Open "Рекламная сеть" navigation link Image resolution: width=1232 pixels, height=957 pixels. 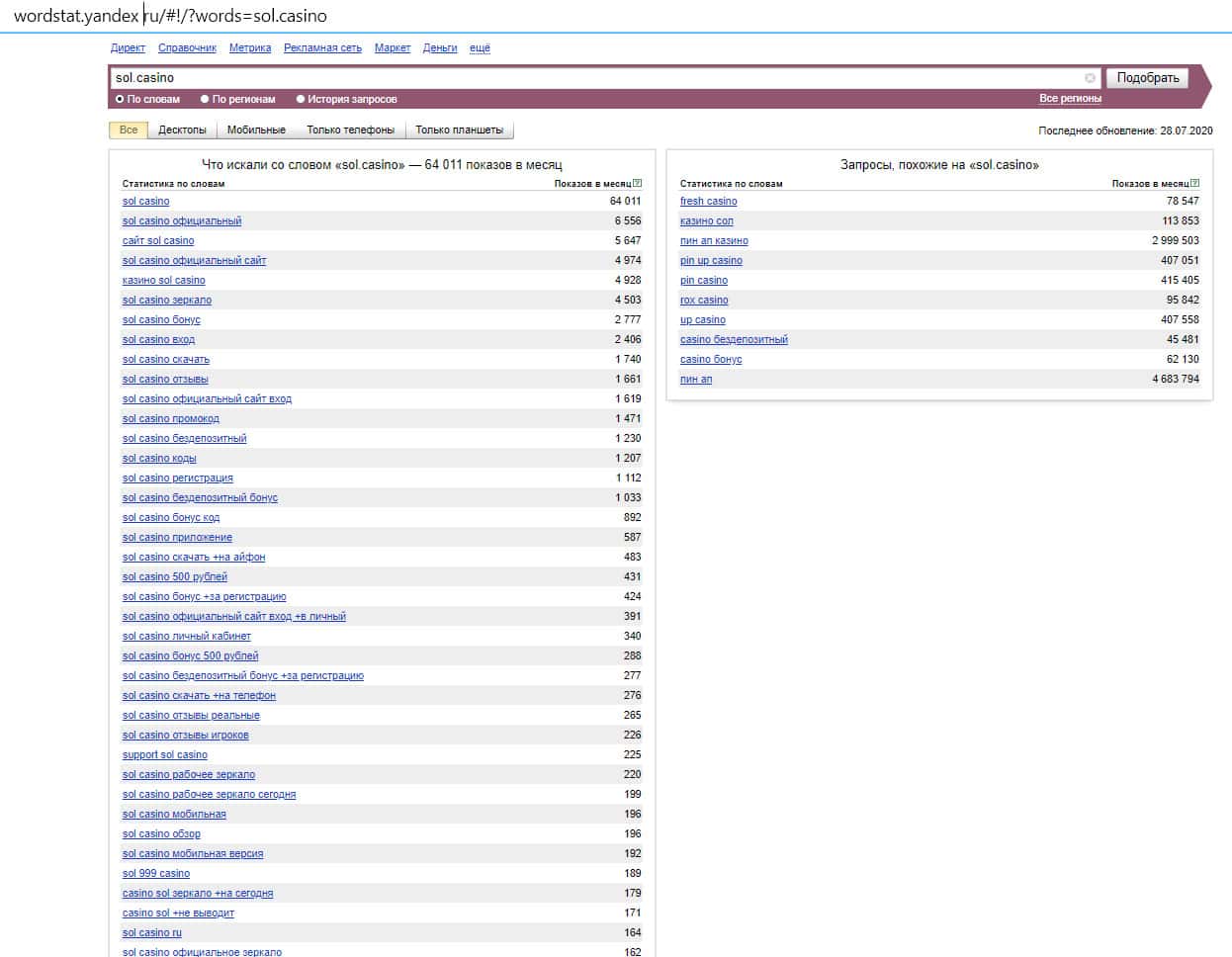(322, 47)
